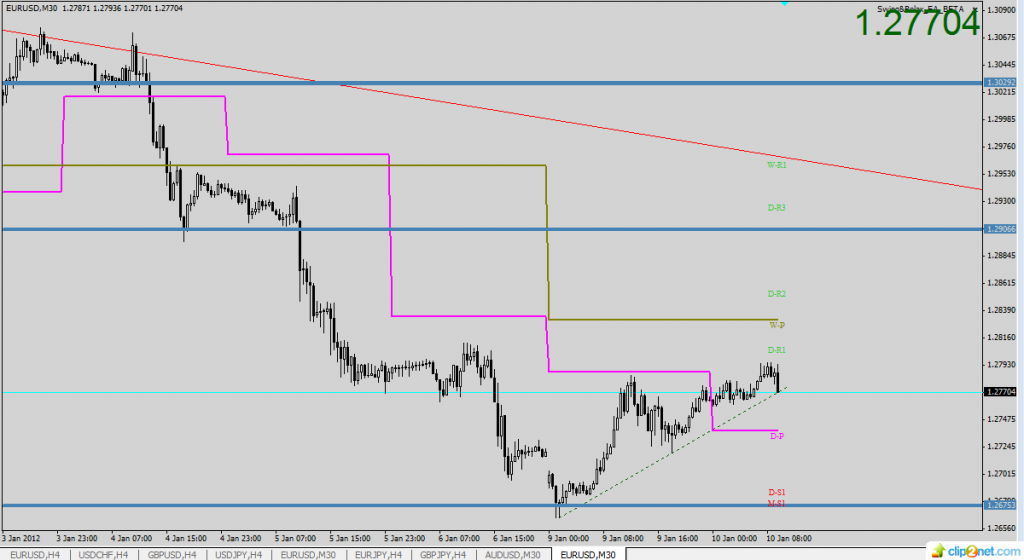Select the W-R1 pivot label
This screenshot has width=1024, height=560.
(x=776, y=164)
